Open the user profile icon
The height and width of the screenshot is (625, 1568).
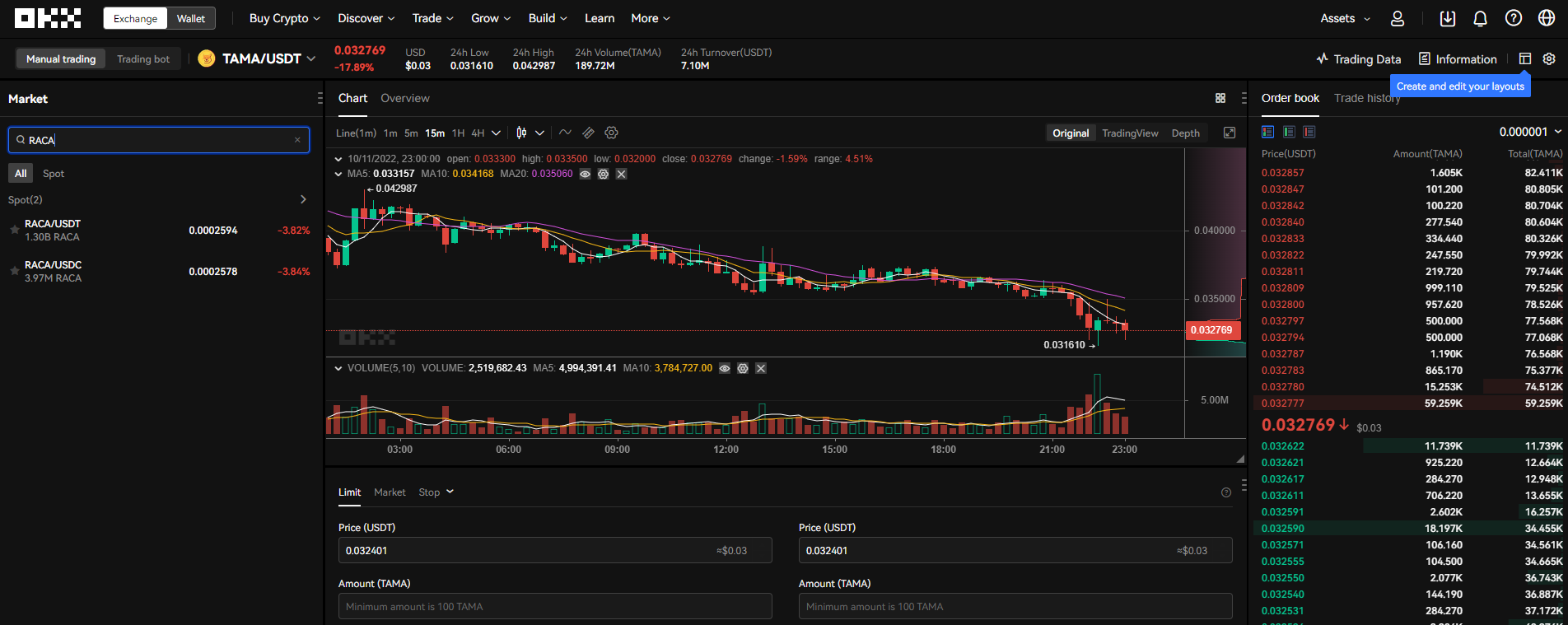(1398, 18)
